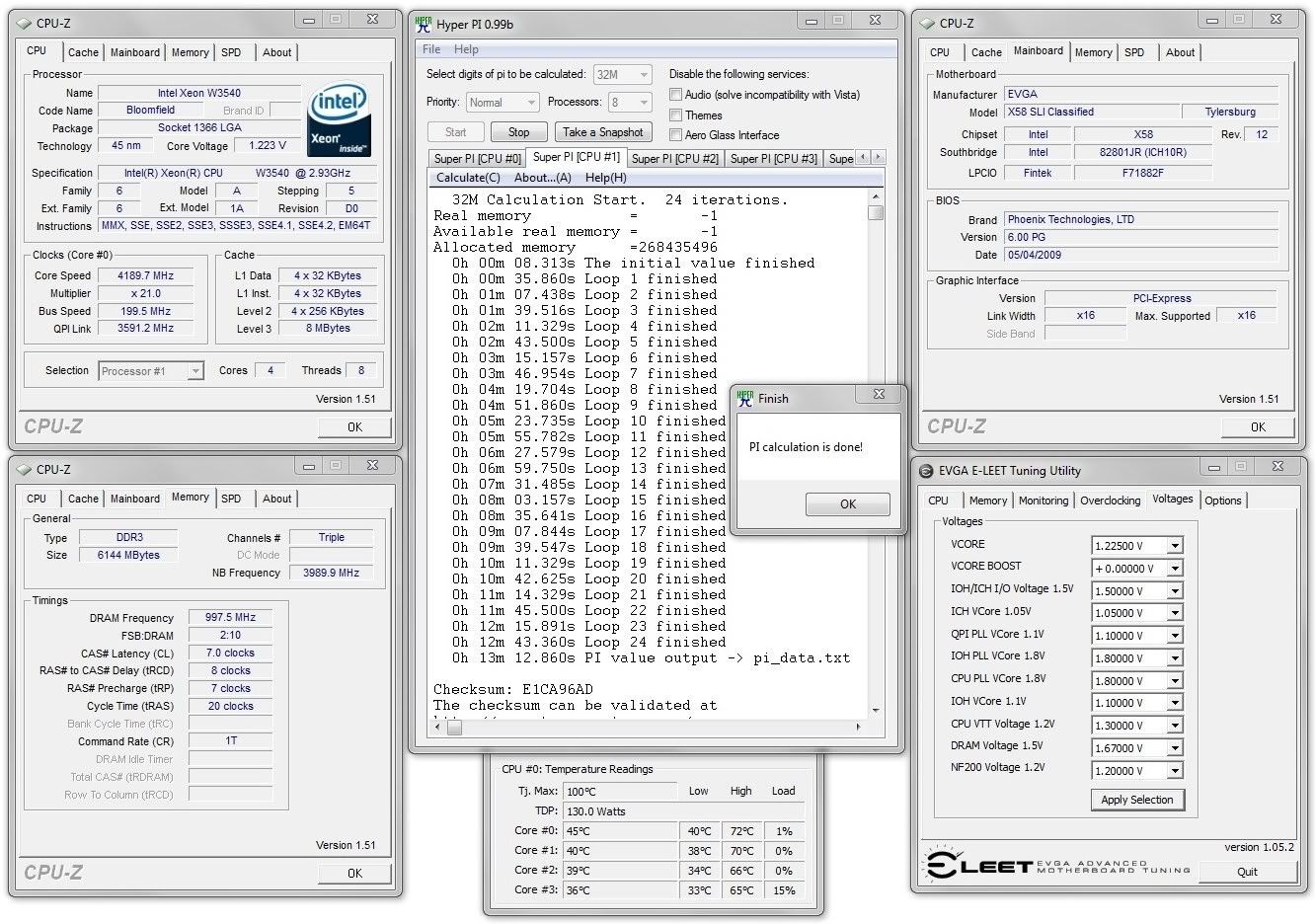
Task: Click the bottom-left CPU-Z title icon
Action: click(x=24, y=469)
